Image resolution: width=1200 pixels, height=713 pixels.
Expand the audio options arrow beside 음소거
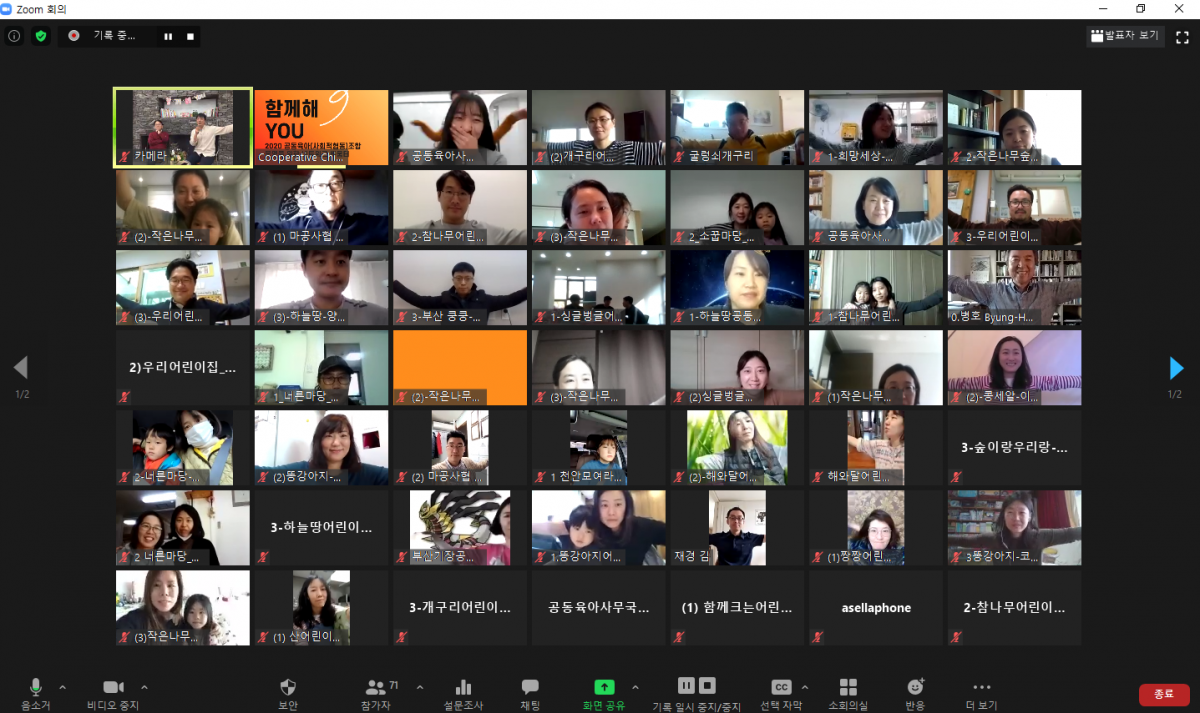[62, 687]
